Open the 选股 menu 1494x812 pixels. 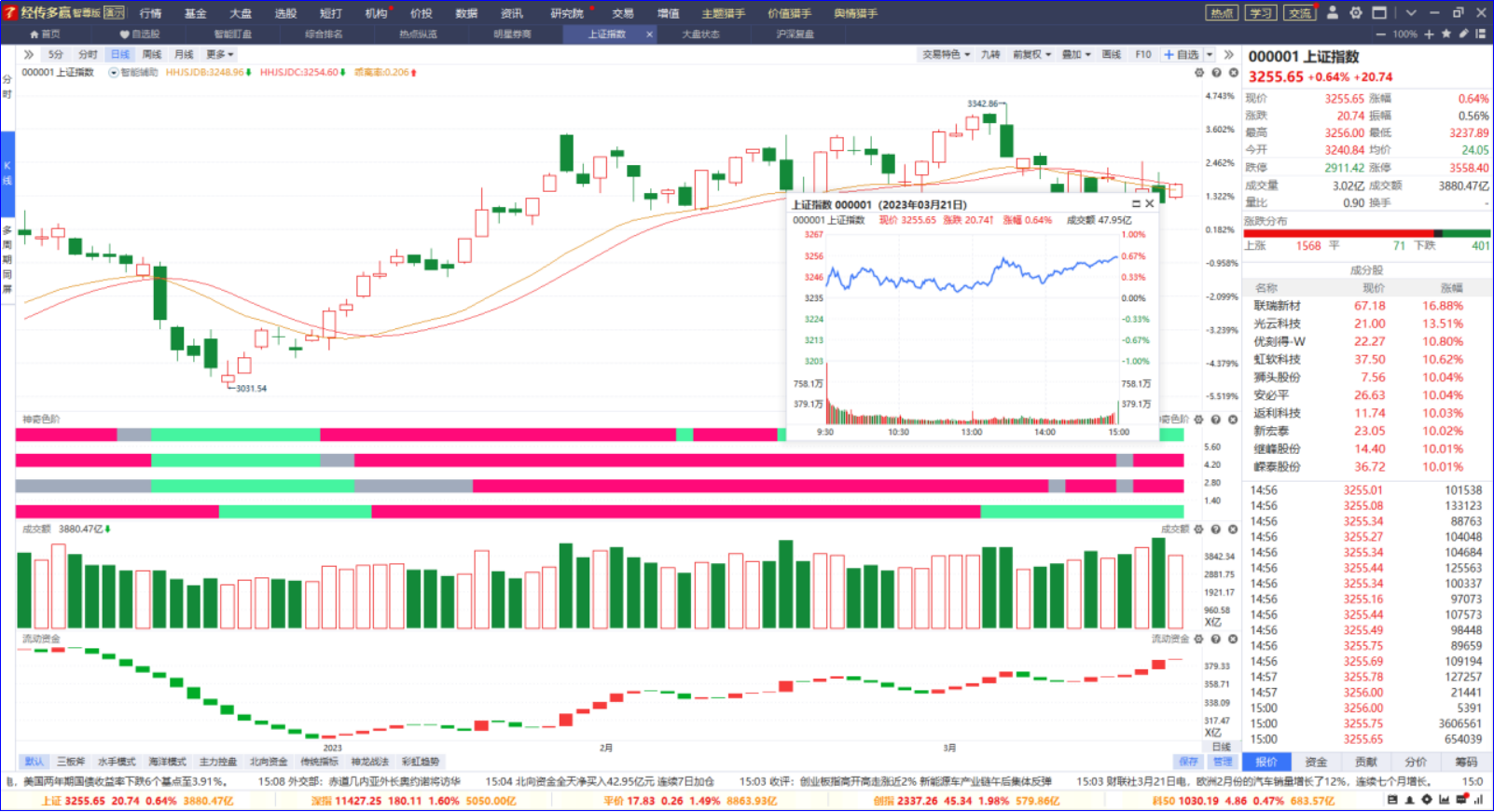click(285, 13)
